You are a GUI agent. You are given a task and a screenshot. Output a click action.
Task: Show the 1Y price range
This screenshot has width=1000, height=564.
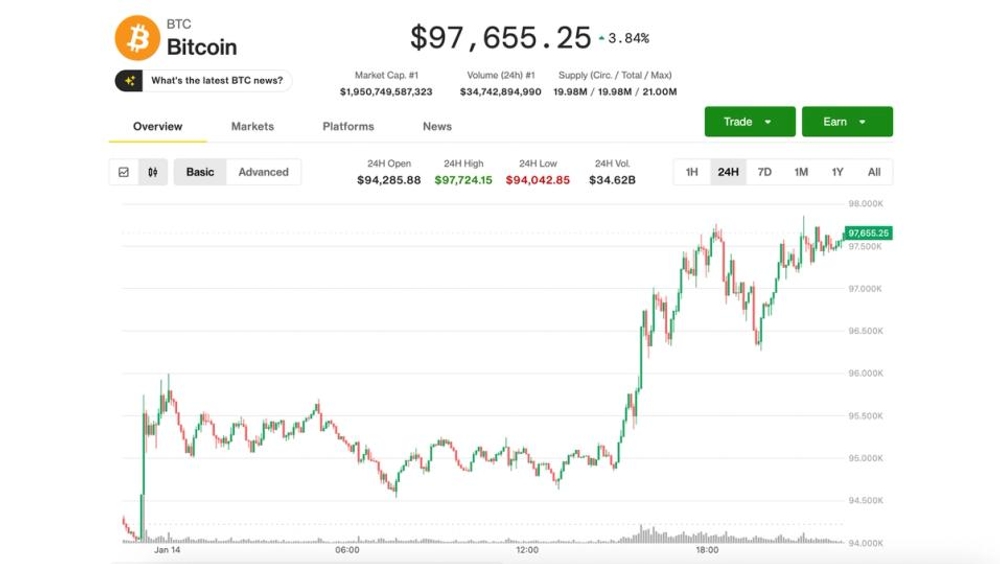(837, 172)
